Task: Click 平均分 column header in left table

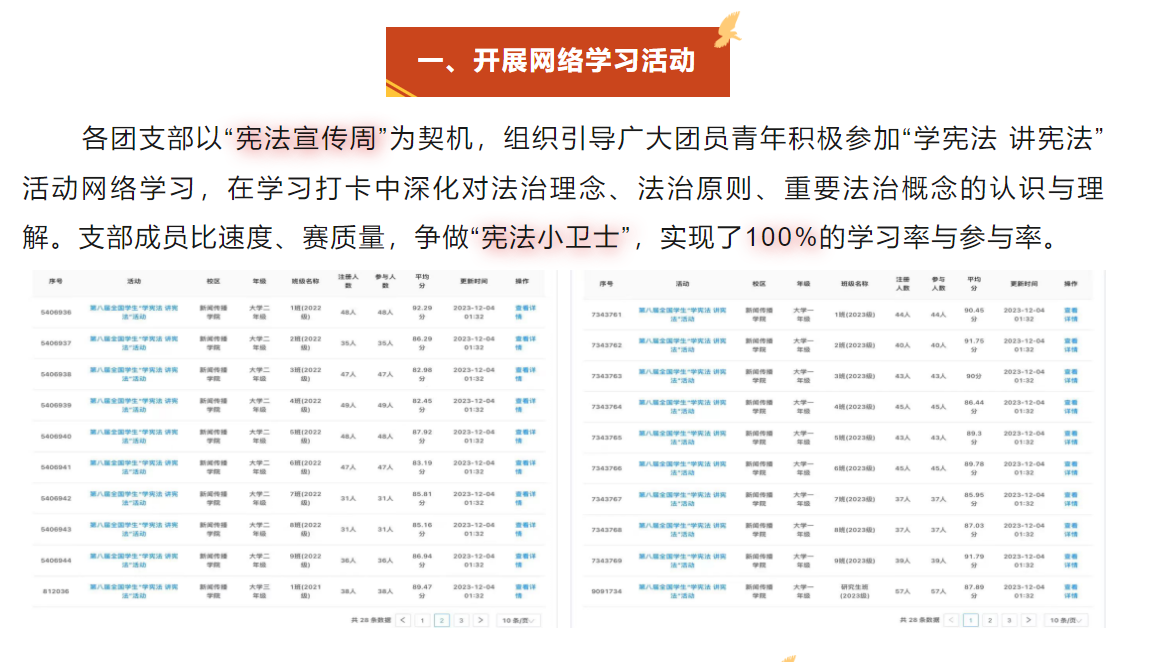Action: pyautogui.click(x=422, y=280)
